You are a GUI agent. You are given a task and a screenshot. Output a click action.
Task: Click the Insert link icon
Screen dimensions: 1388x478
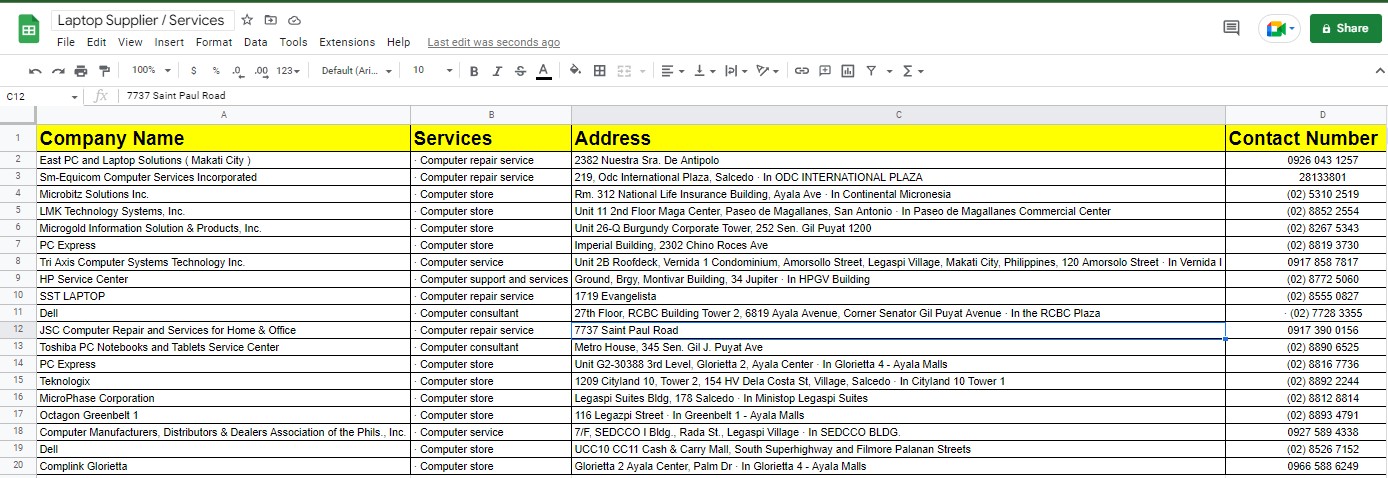[802, 71]
